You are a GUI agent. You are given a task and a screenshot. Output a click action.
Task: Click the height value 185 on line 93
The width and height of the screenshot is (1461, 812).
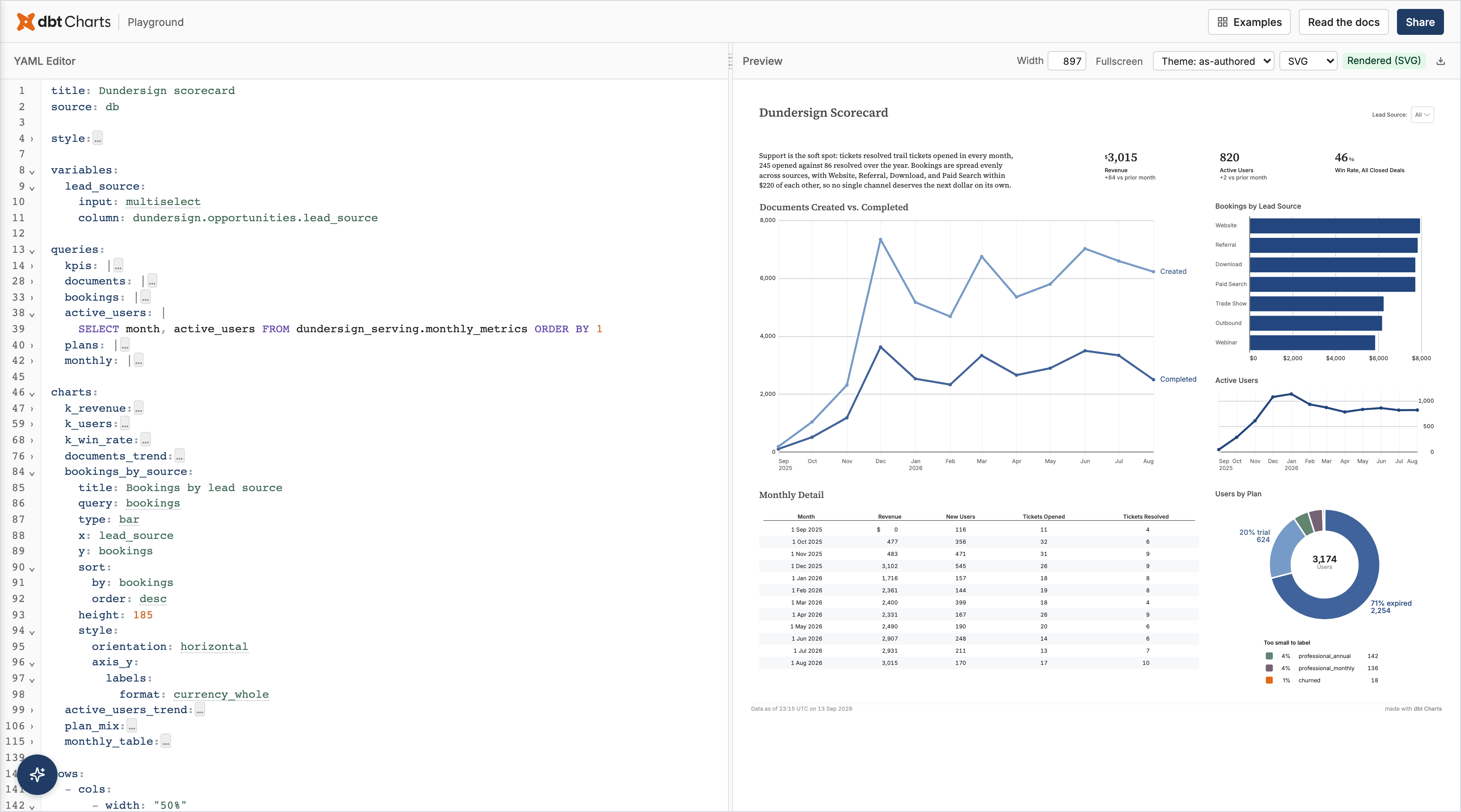point(142,615)
